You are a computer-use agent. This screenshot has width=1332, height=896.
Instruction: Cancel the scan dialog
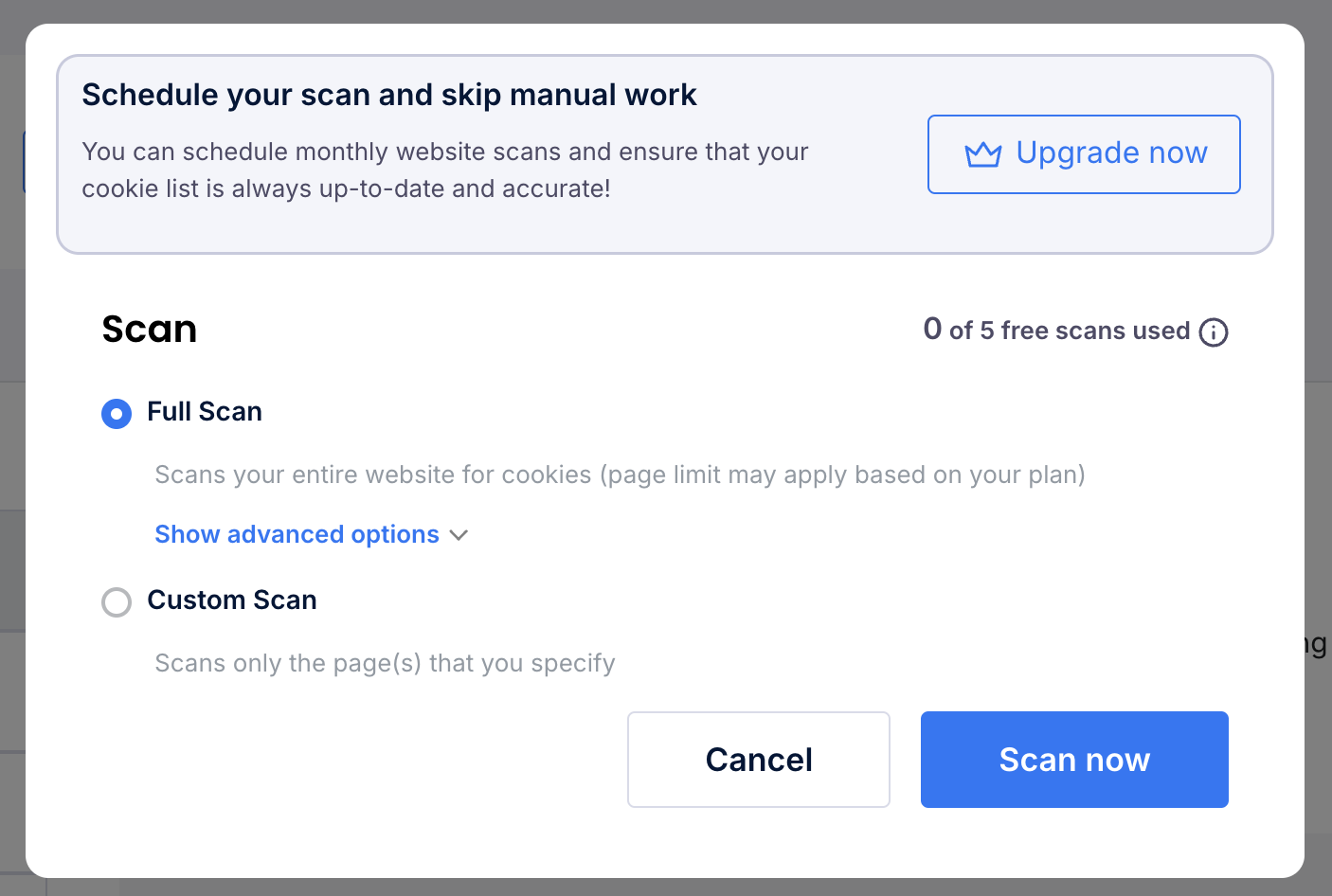tap(759, 760)
